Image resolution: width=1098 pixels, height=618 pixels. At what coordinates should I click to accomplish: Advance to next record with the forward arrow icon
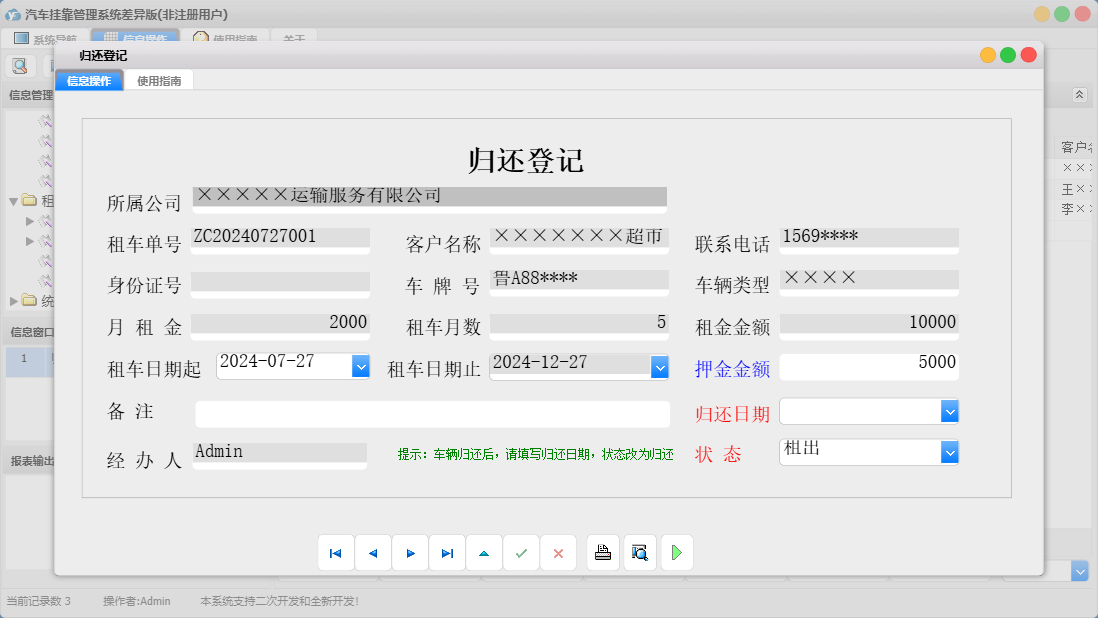410,552
